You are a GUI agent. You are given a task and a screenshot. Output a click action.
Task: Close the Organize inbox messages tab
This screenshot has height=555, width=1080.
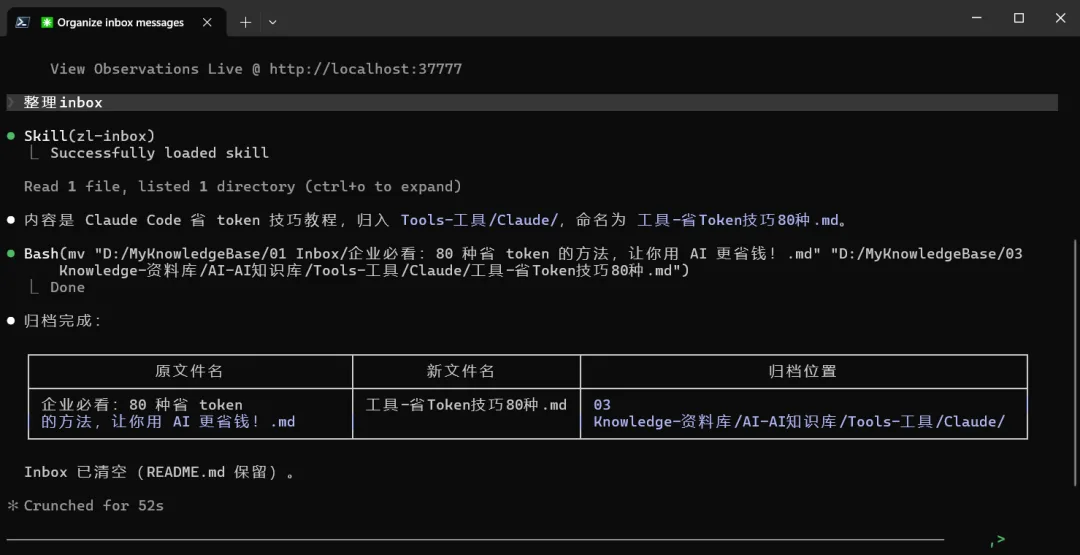(207, 22)
